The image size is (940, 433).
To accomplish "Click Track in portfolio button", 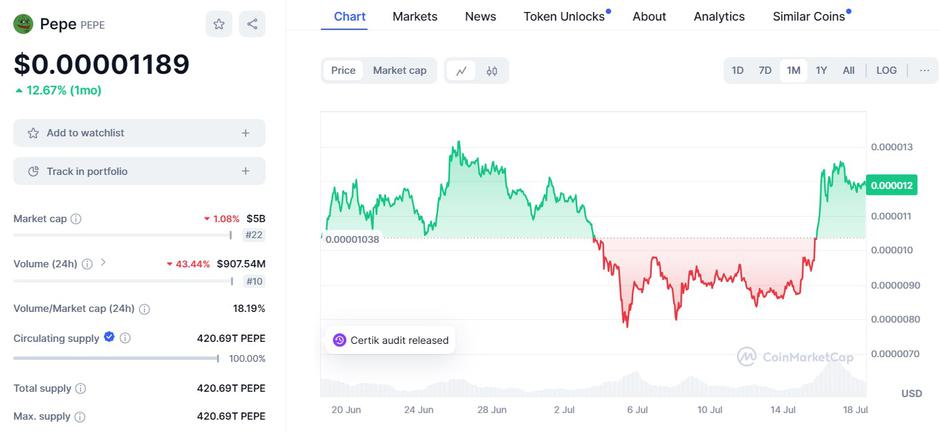I will tap(139, 172).
